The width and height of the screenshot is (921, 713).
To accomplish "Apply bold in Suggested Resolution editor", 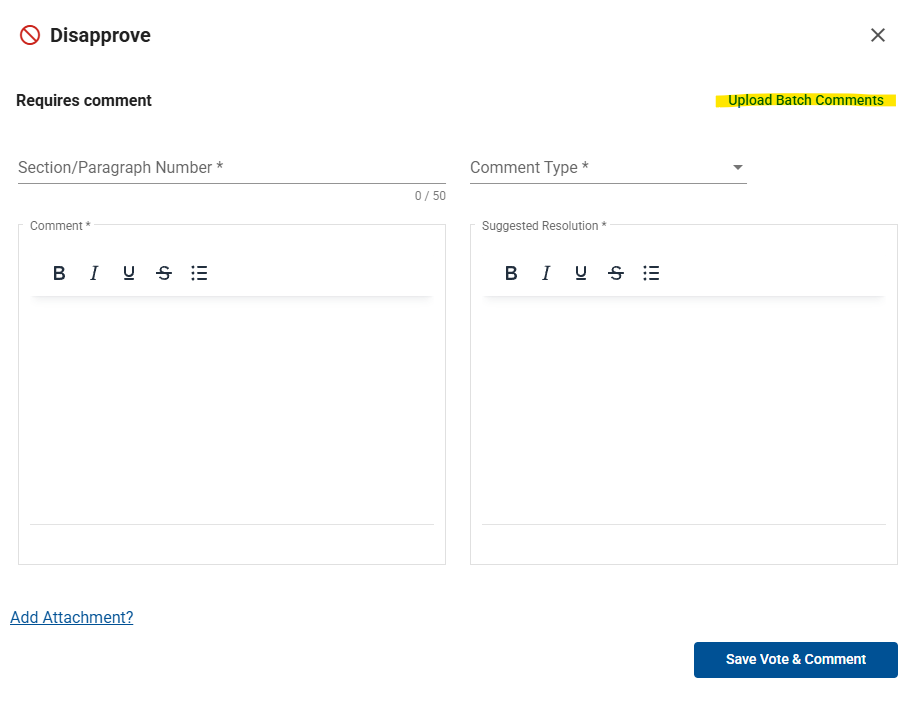I will tap(511, 273).
